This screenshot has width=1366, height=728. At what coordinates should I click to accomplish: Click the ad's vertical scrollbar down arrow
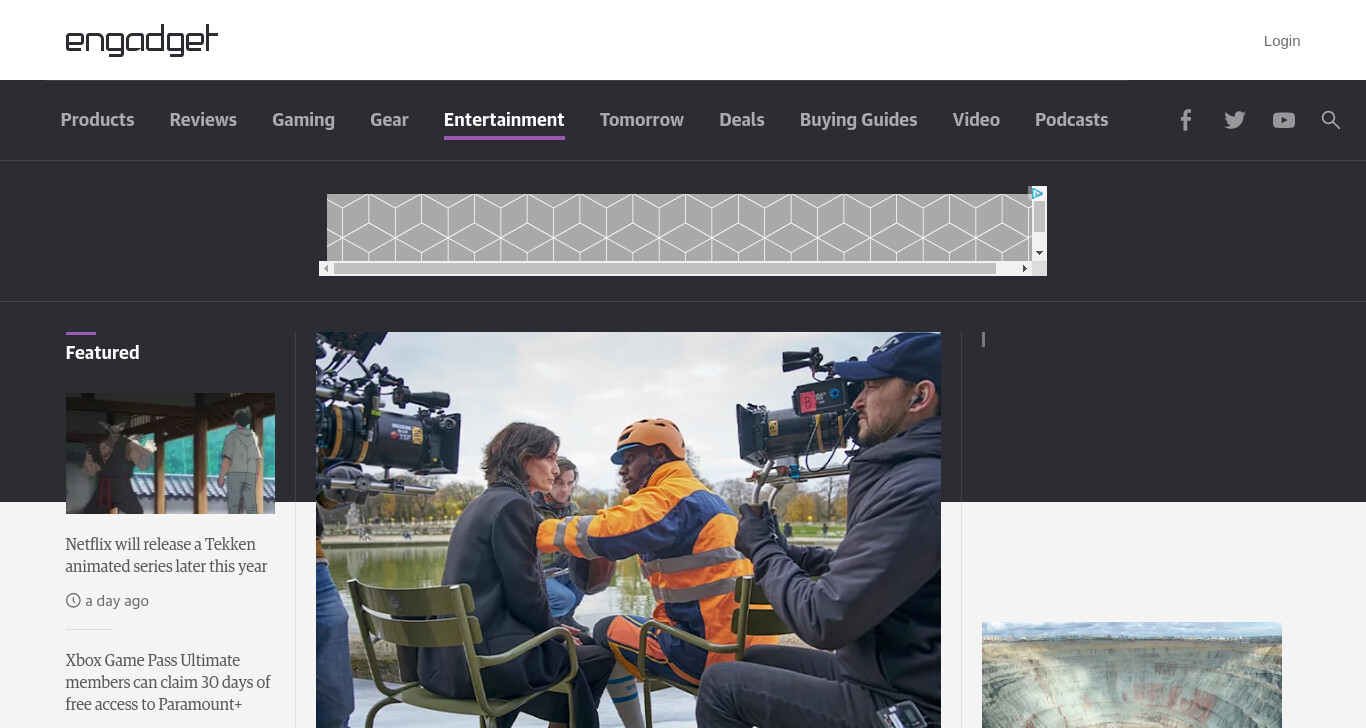(x=1039, y=253)
